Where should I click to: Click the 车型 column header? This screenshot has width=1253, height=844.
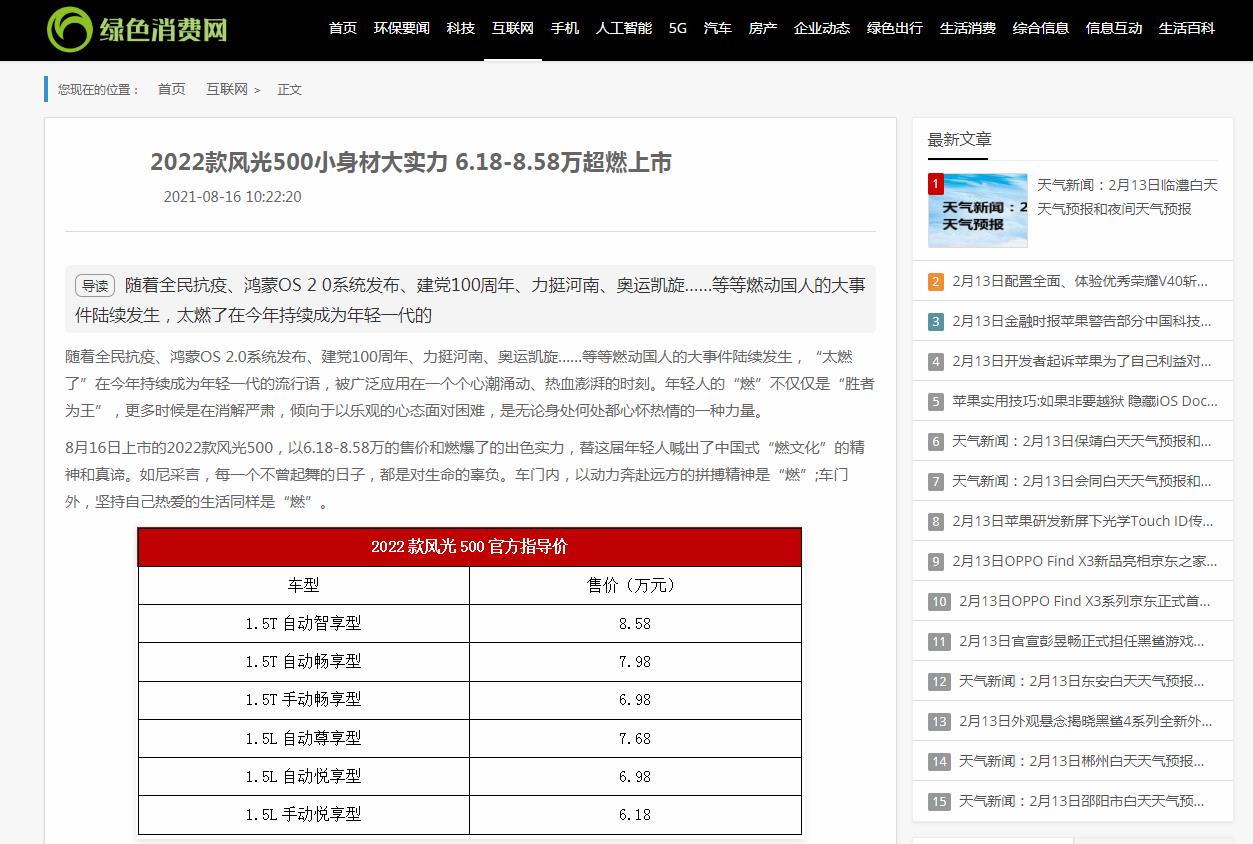pos(304,585)
